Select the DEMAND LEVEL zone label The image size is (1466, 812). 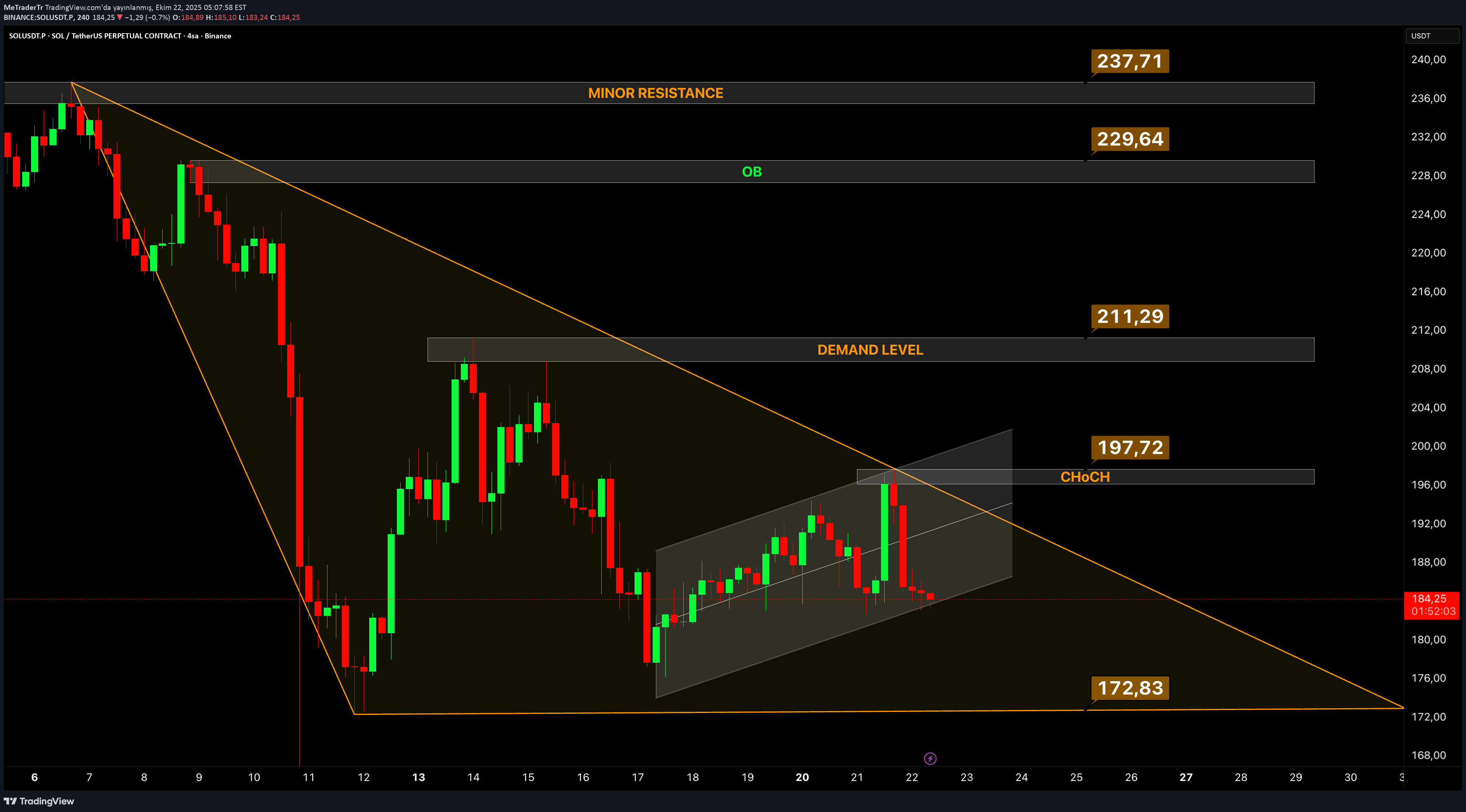(x=870, y=350)
